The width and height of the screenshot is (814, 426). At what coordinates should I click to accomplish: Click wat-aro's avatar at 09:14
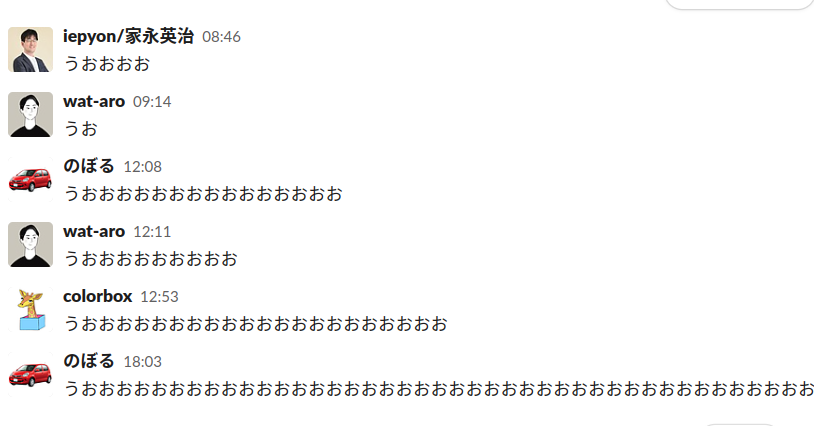[30, 115]
